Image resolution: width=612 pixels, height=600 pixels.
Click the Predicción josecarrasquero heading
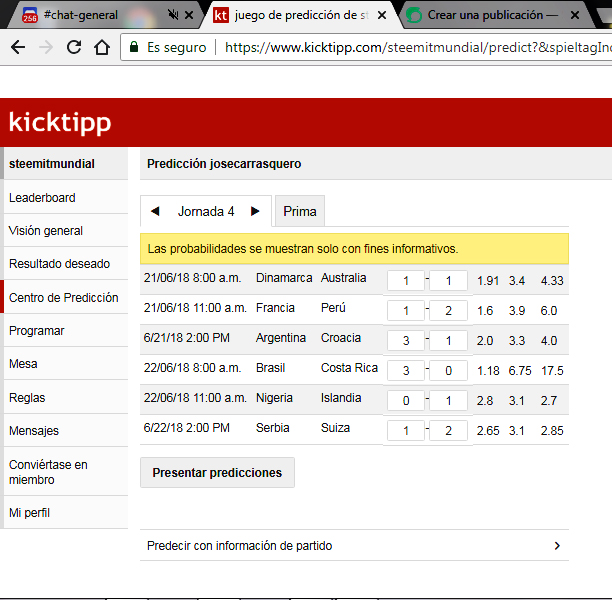pos(224,164)
